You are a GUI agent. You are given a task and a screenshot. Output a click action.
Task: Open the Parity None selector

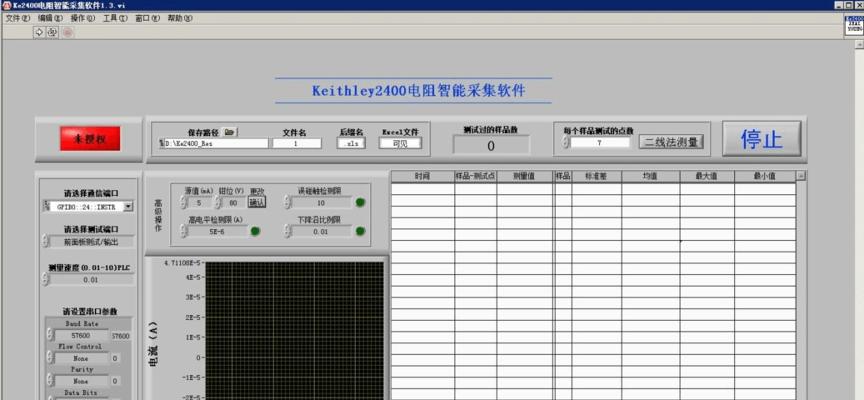(82, 381)
